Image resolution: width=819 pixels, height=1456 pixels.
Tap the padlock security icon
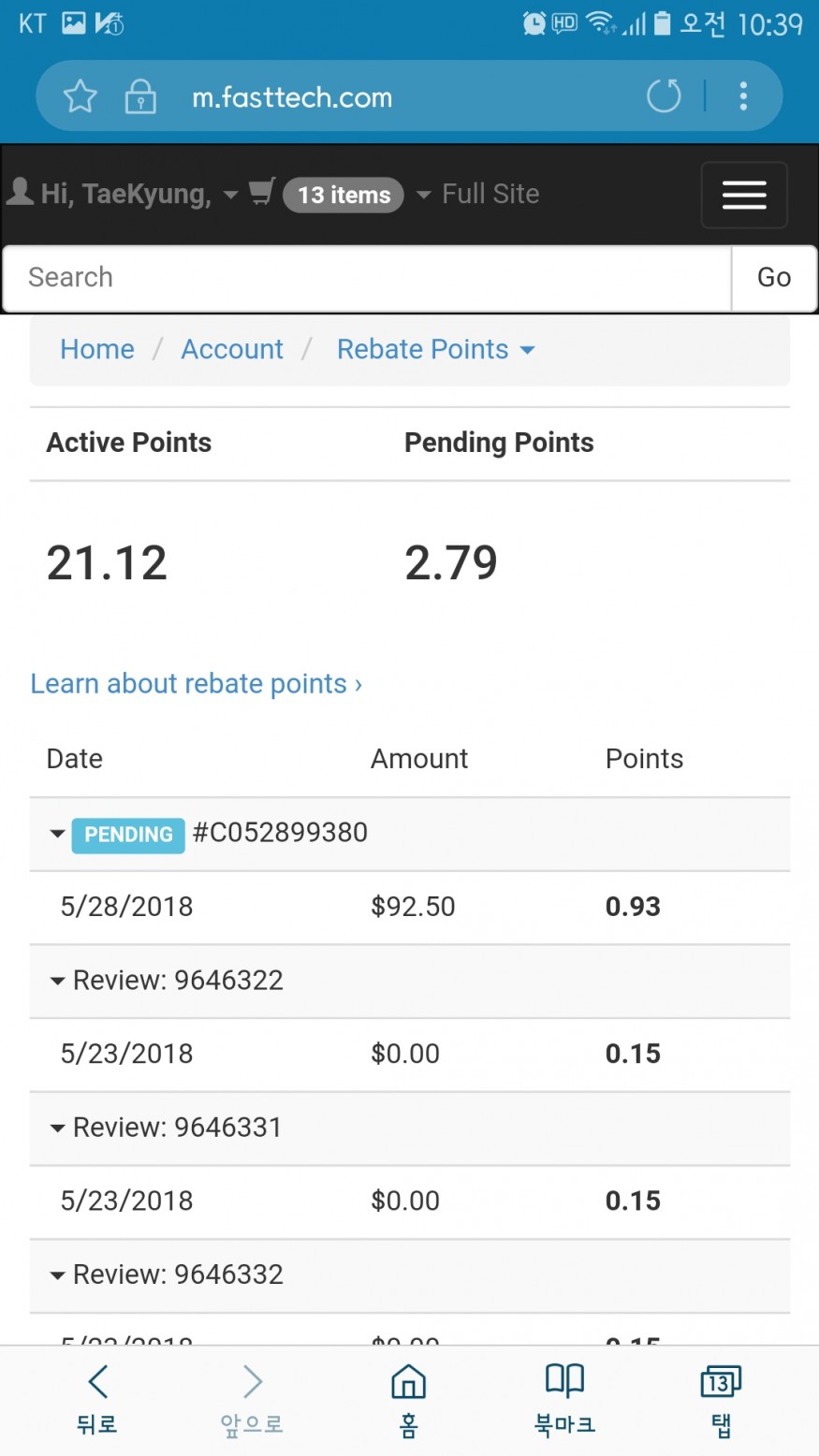click(x=140, y=96)
